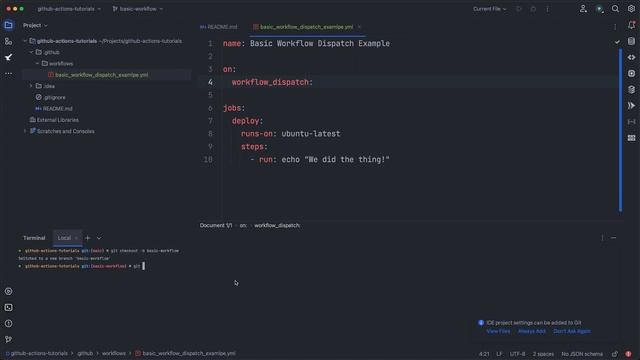Open Notifications bell icon
Viewport: 640px width, 360px height.
[631, 25]
